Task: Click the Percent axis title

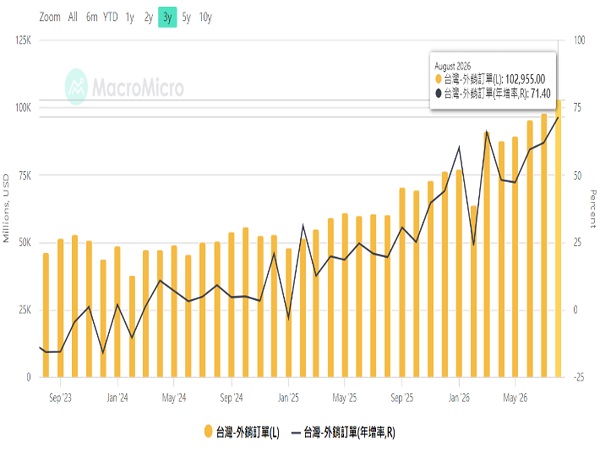Action: pyautogui.click(x=593, y=209)
